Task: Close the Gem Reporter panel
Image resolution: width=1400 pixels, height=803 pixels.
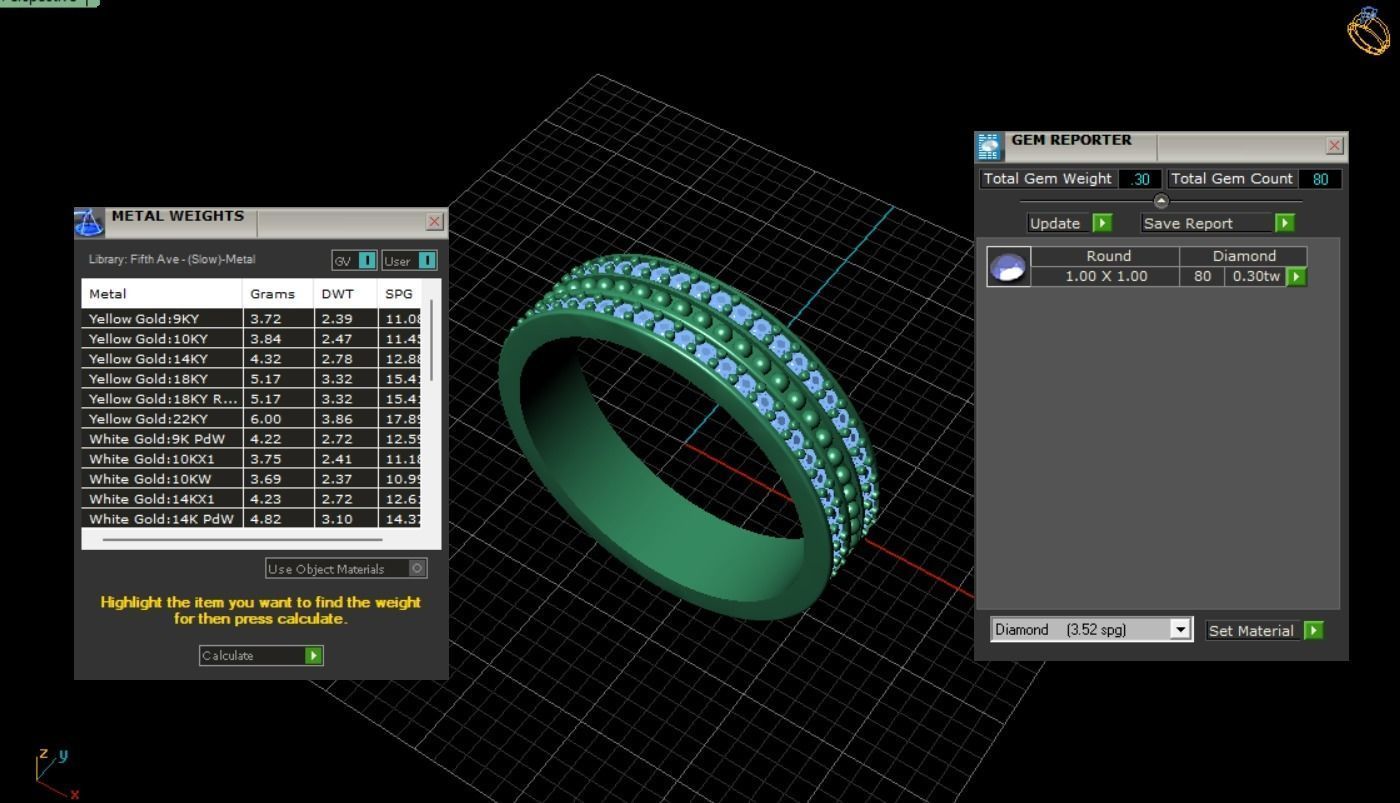Action: 1334,146
